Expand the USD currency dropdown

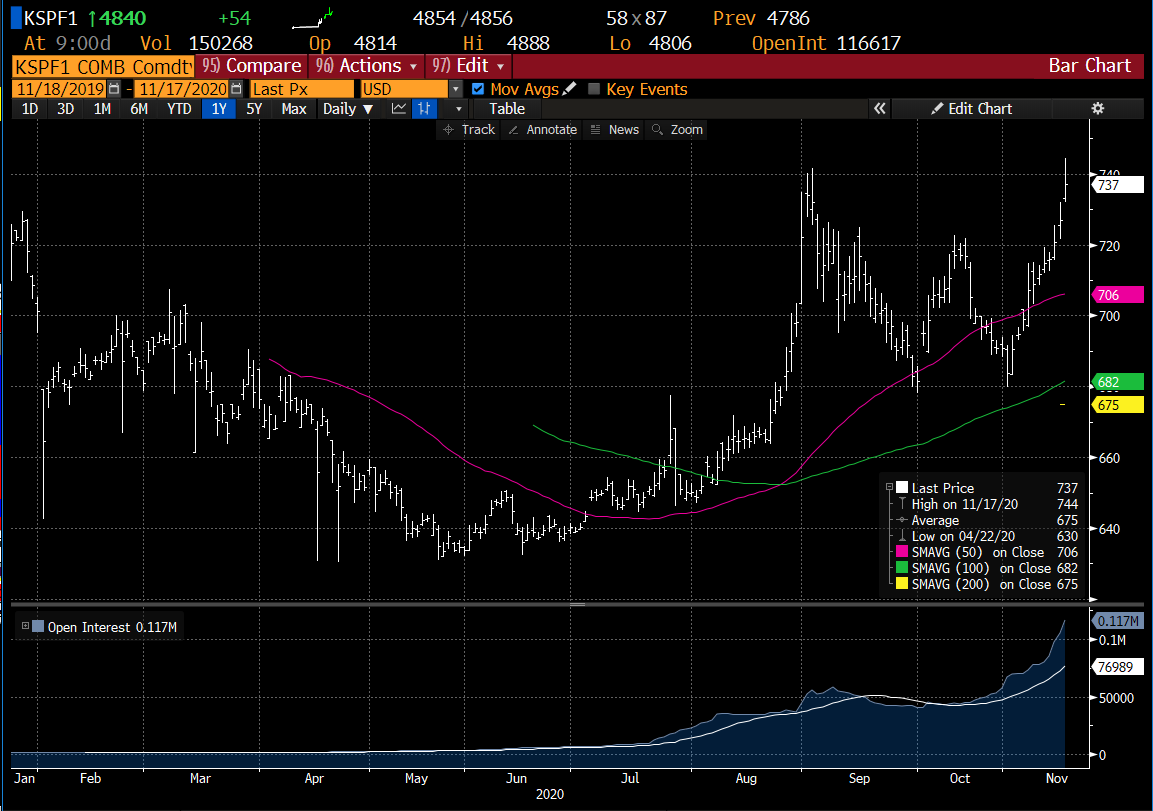point(456,89)
